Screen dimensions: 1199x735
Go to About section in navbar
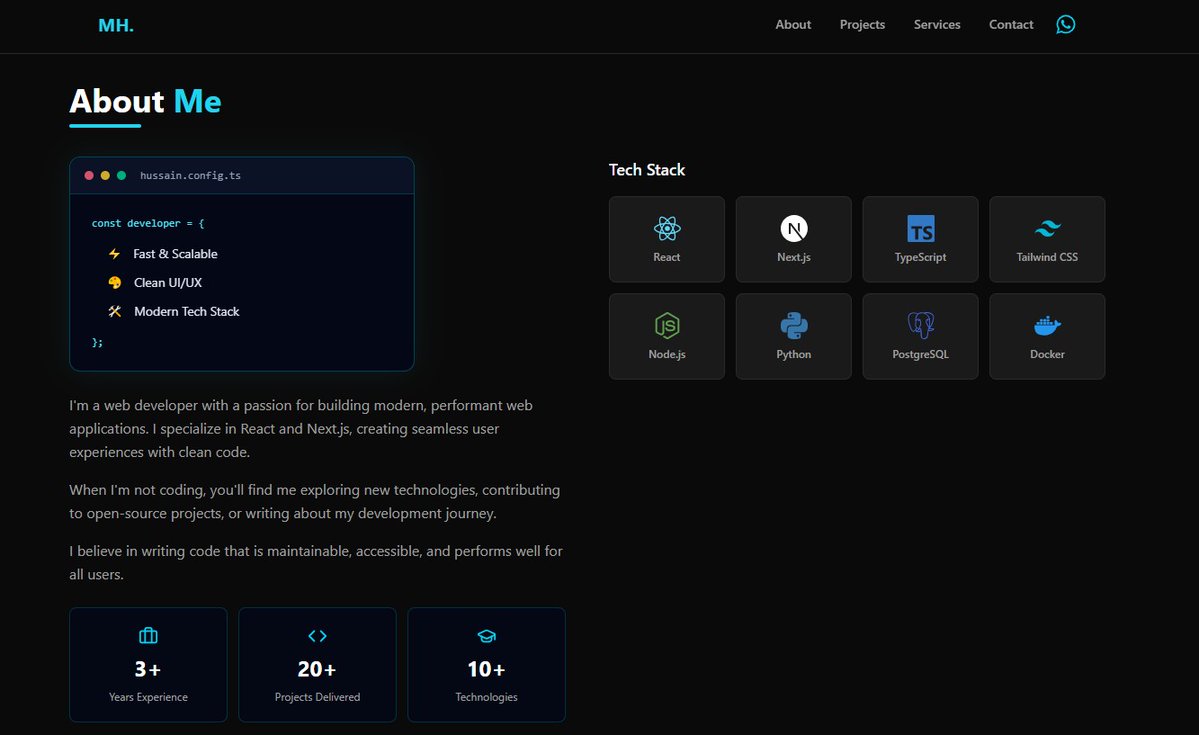(x=793, y=24)
